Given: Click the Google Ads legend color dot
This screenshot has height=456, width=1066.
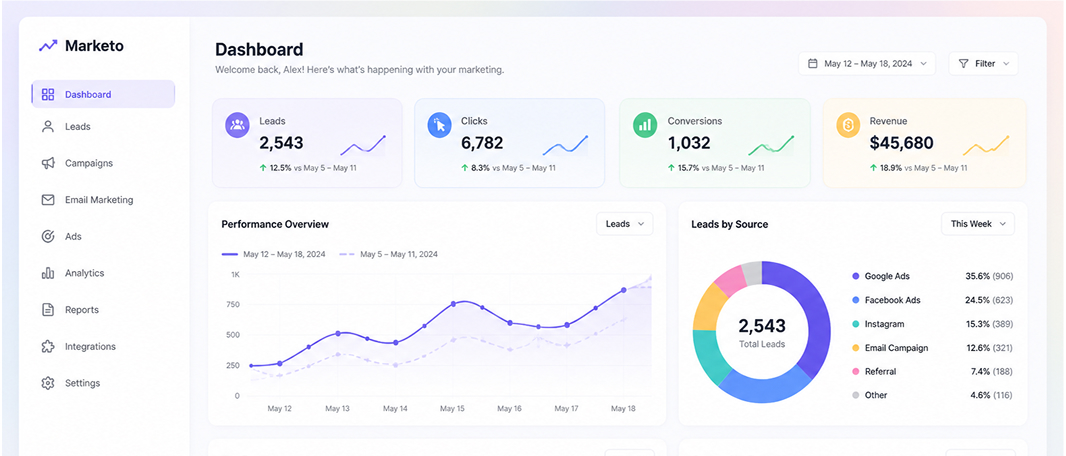Looking at the screenshot, I should tap(855, 277).
